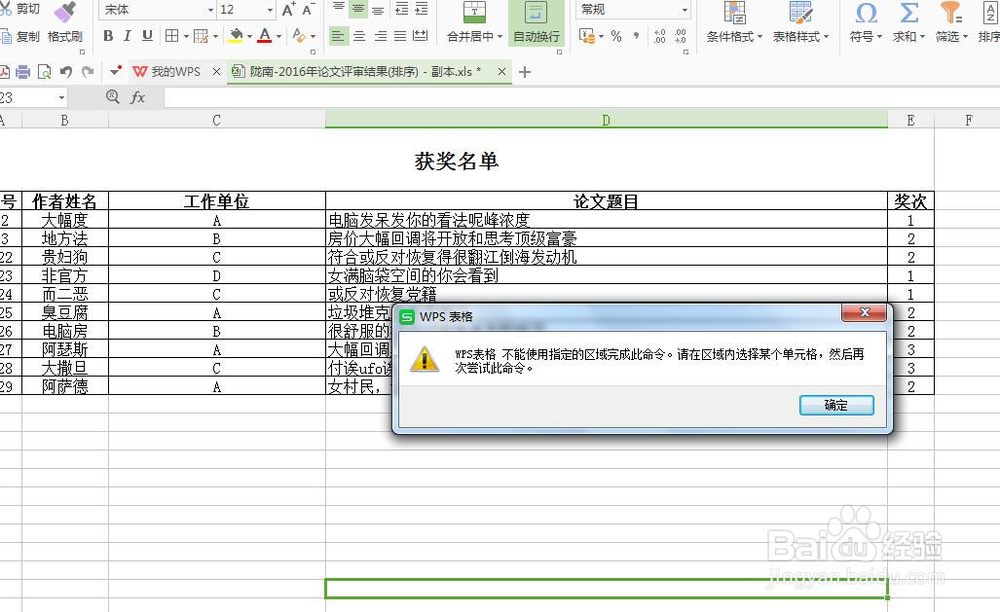Close the 我的WPS tab
Screen dimensions: 1000x612
(x=216, y=72)
